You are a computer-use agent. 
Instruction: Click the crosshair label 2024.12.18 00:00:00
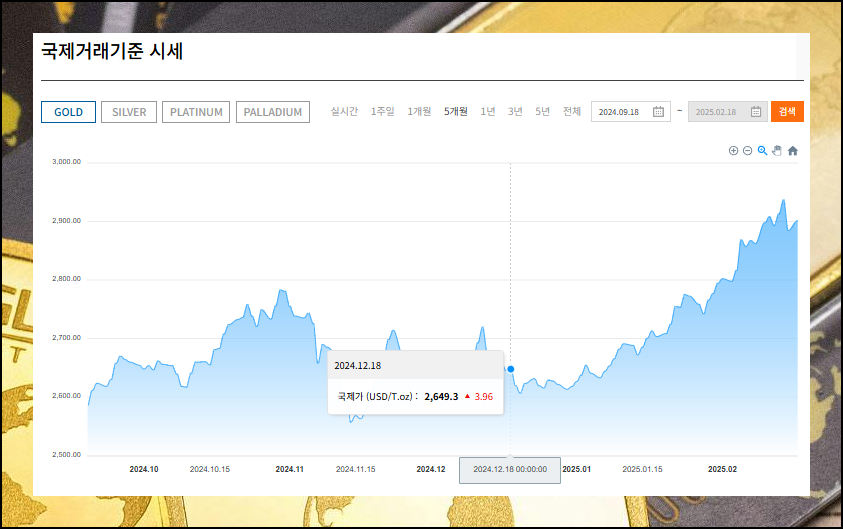(x=510, y=470)
